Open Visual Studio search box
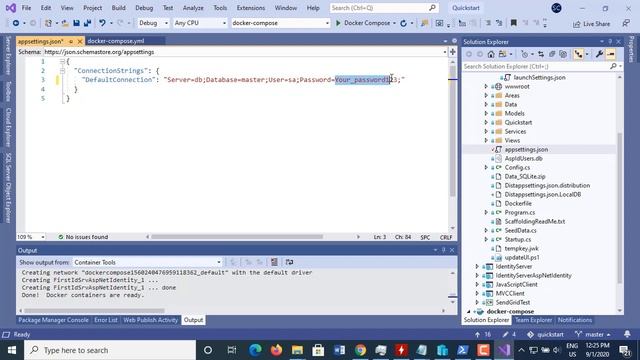Viewport: 640px width, 360px height. pos(383,8)
